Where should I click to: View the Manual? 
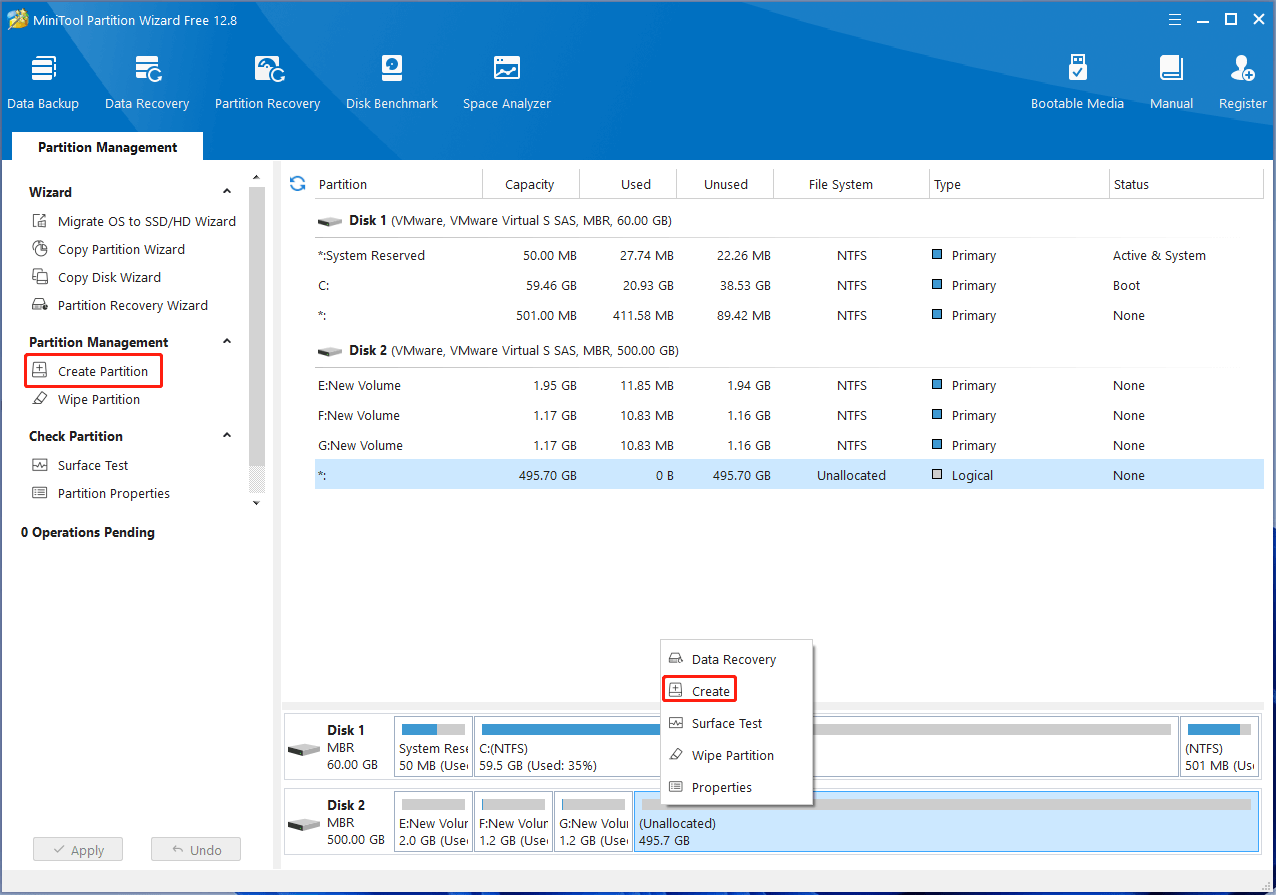(1170, 80)
